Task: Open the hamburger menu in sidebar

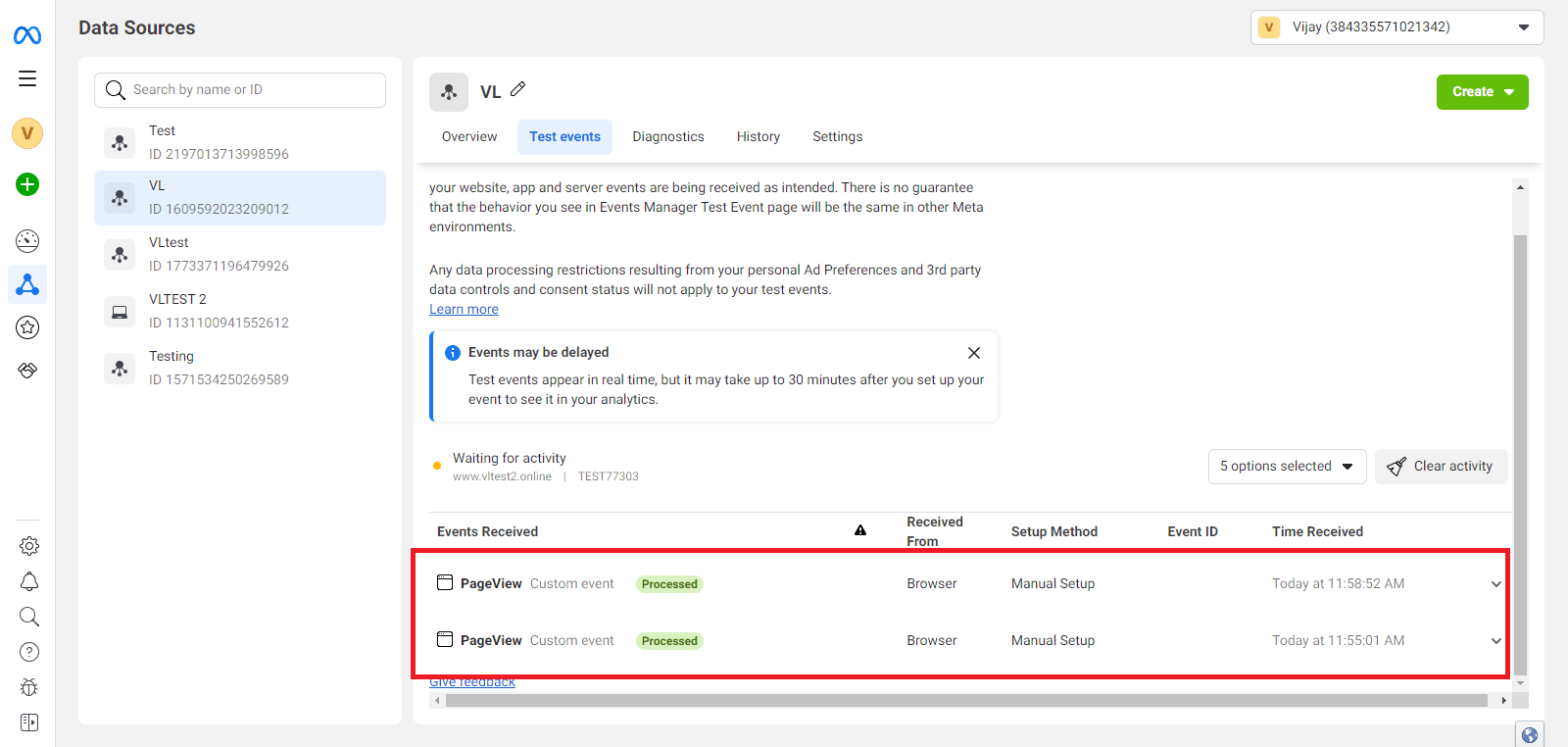Action: (x=27, y=78)
